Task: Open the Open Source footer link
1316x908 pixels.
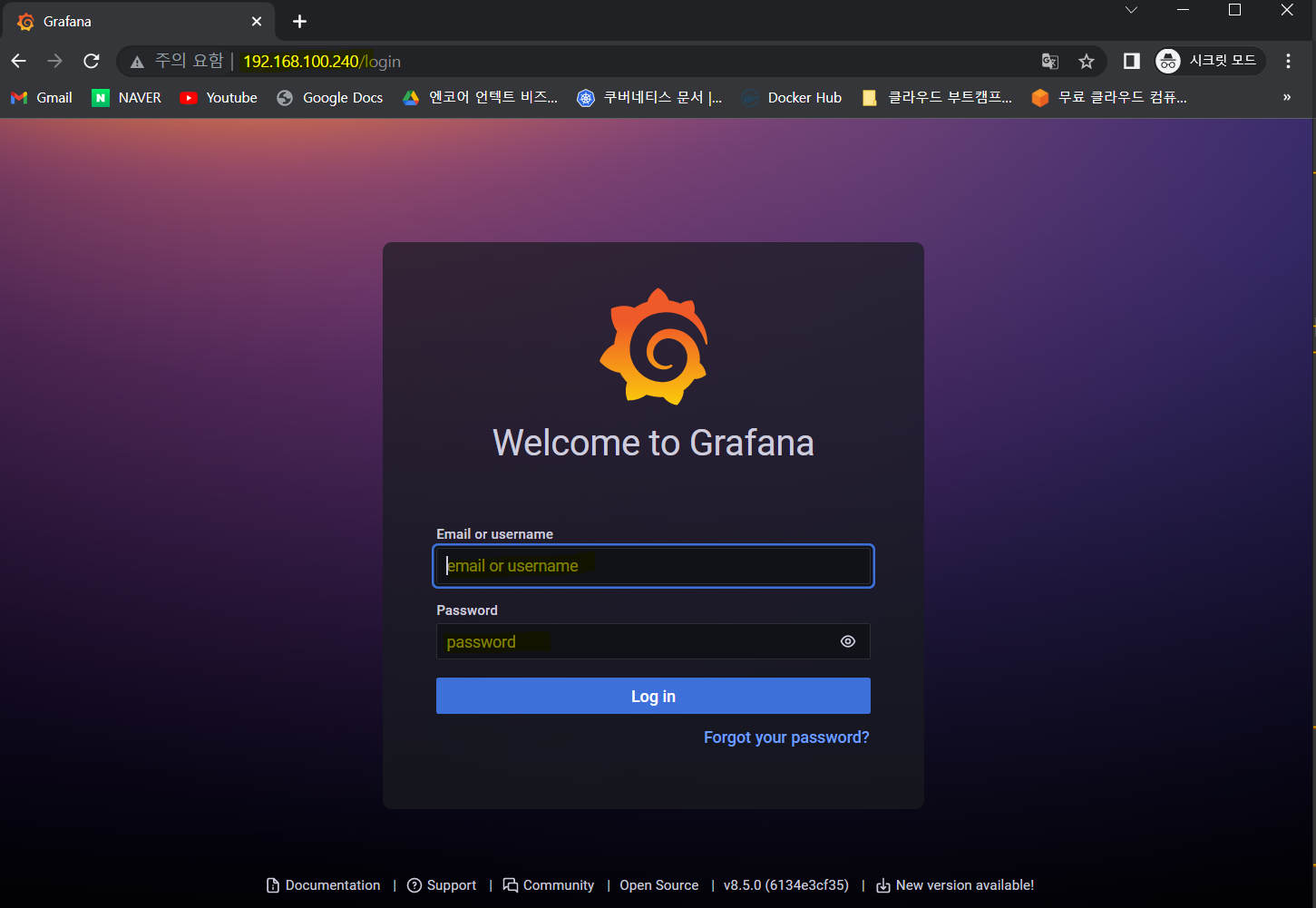Action: [x=659, y=885]
